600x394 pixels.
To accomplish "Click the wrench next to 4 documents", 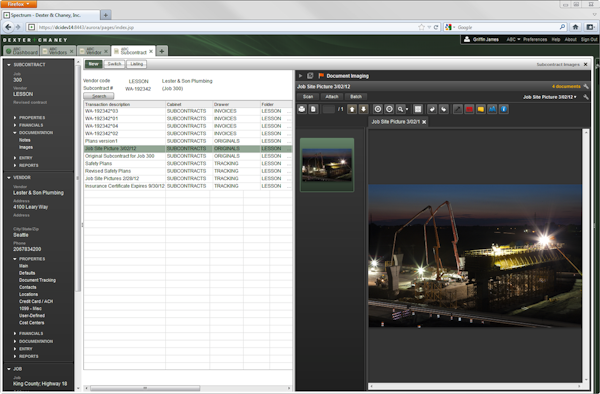I will (x=586, y=86).
